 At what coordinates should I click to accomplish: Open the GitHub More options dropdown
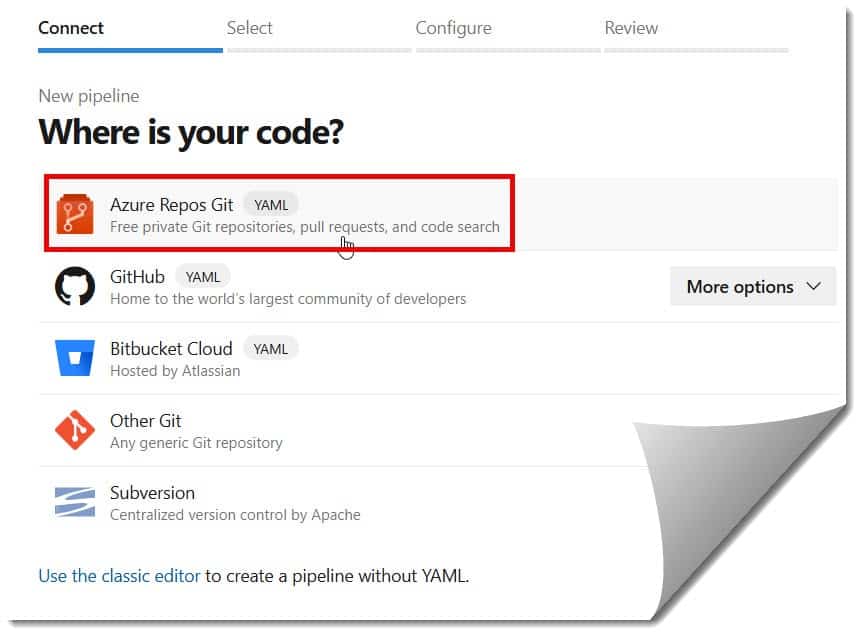(752, 286)
